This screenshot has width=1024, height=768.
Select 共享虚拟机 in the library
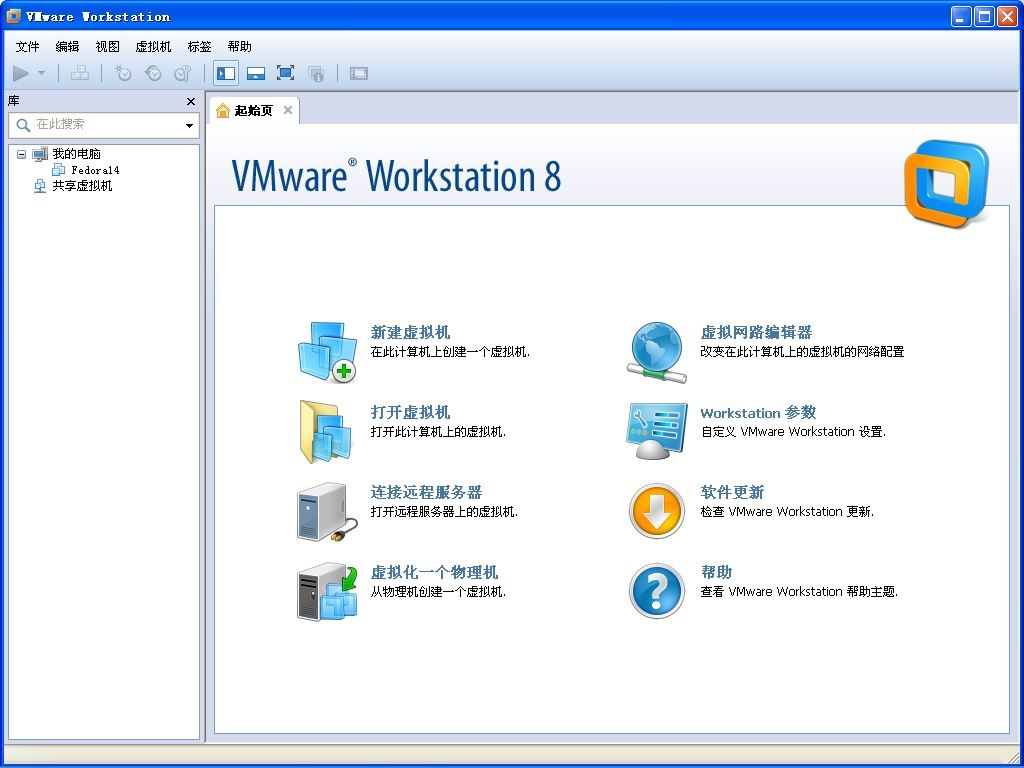[x=82, y=186]
